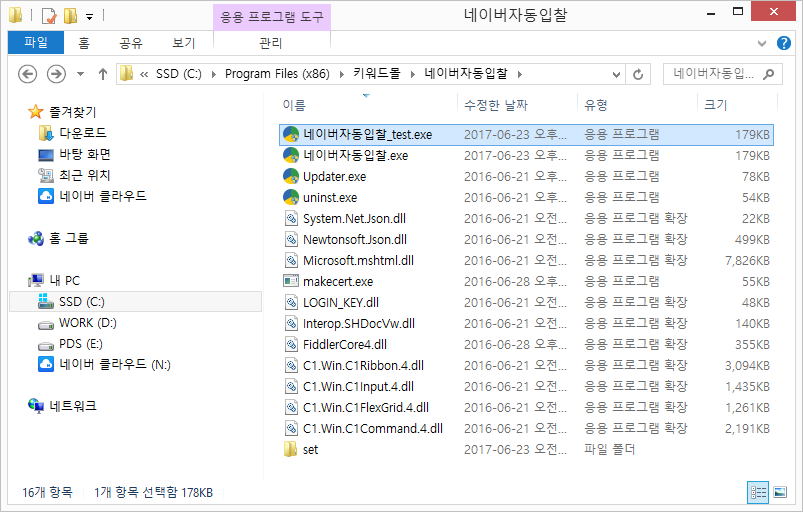Open the quick access toolbar customize dropdown
Screen dimensions: 803x512
tap(89, 17)
